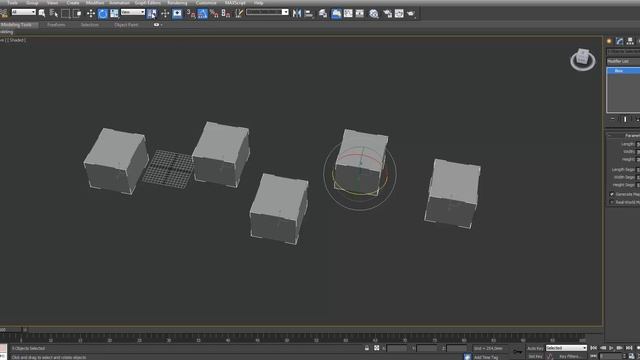Toggle Window/Crossing selection mode
The height and width of the screenshot is (360, 640).
click(x=77, y=13)
